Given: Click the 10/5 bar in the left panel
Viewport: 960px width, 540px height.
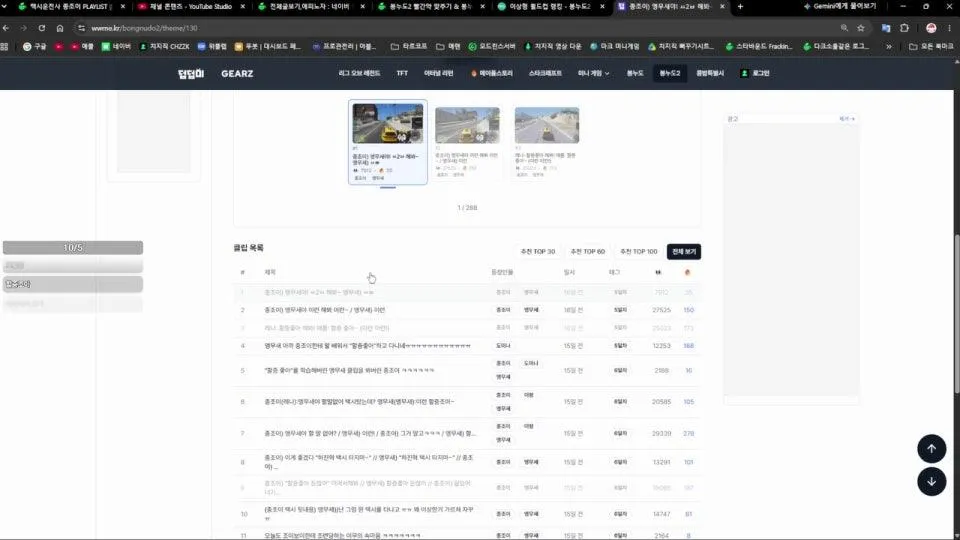Looking at the screenshot, I should tap(73, 247).
